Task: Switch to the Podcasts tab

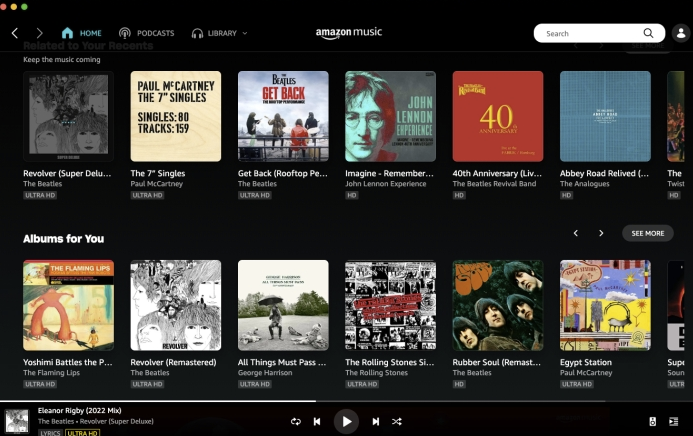Action: (147, 33)
